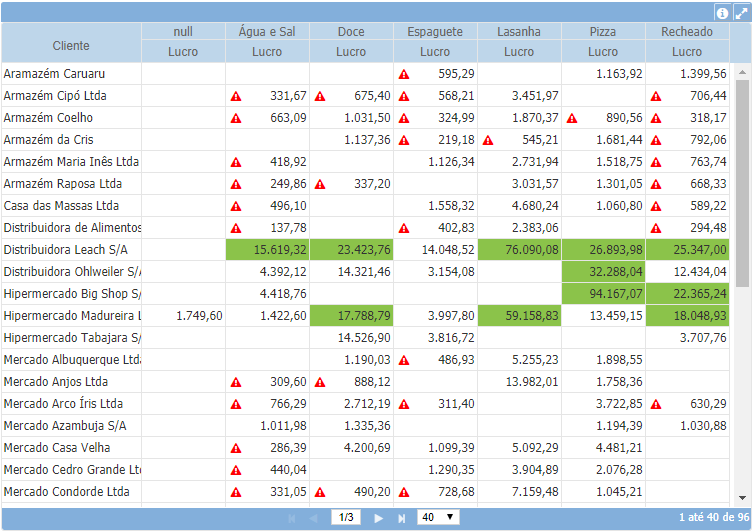This screenshot has height=531, width=753.
Task: Click the value 3.707,76 in Recheado
Action: point(703,338)
